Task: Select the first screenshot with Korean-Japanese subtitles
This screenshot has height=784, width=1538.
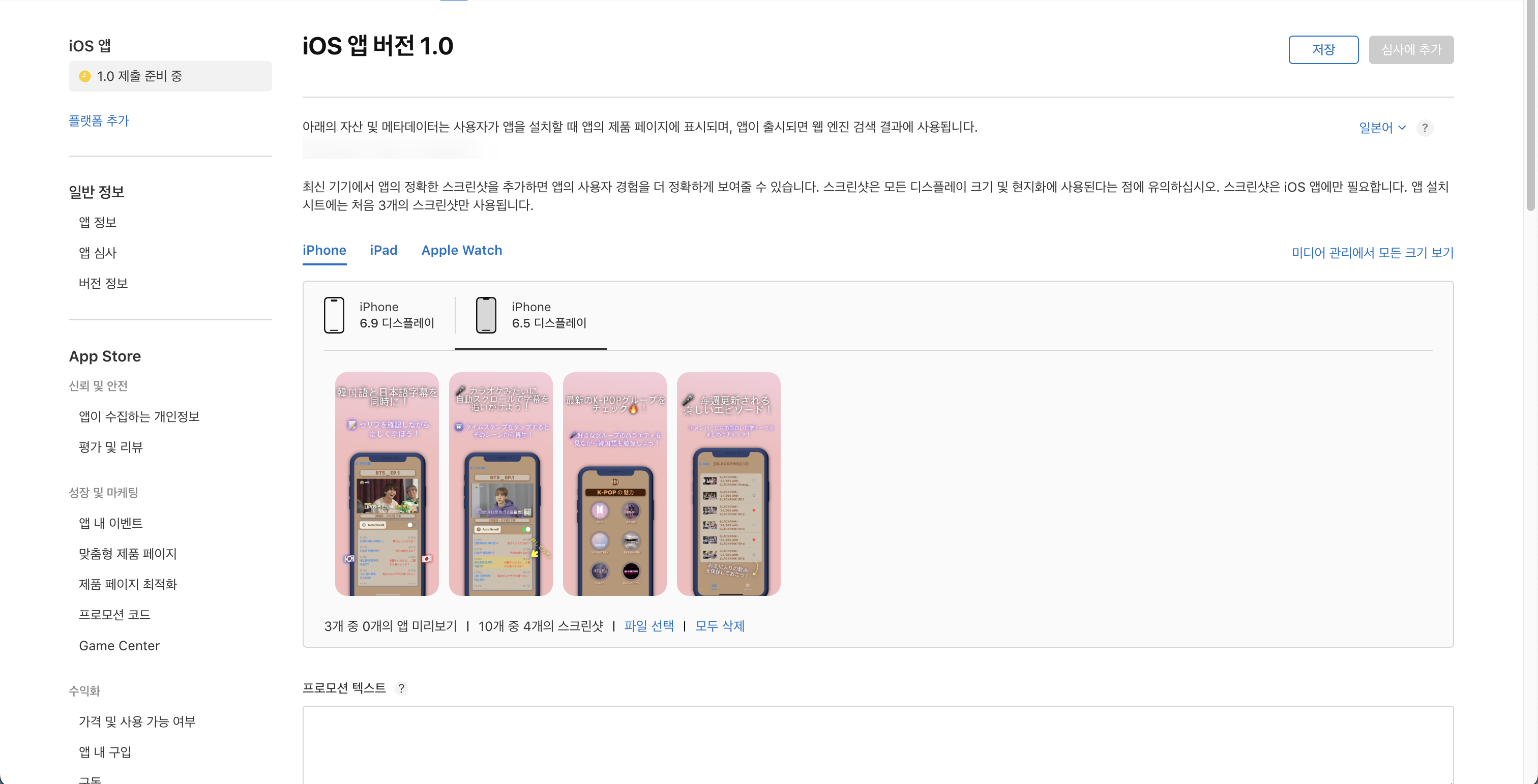Action: [x=387, y=484]
